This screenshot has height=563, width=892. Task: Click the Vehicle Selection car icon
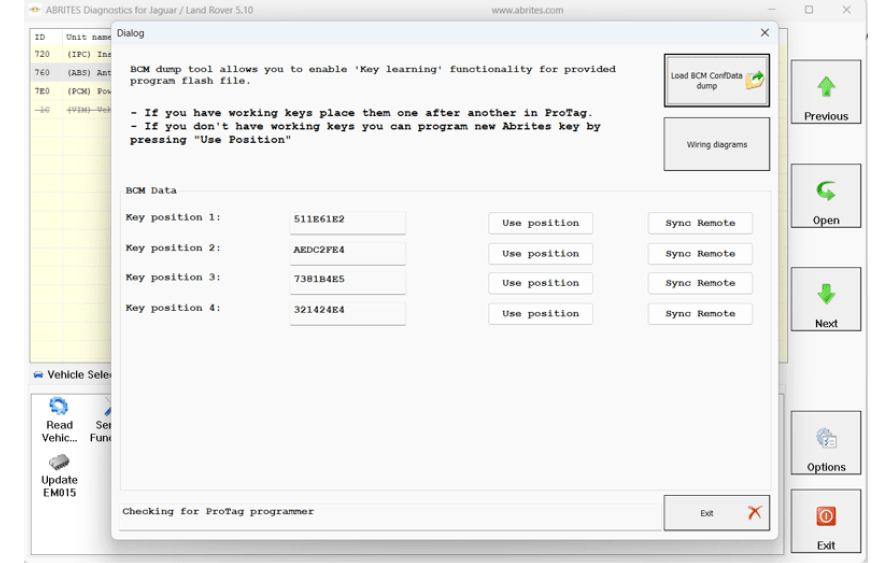tap(38, 375)
